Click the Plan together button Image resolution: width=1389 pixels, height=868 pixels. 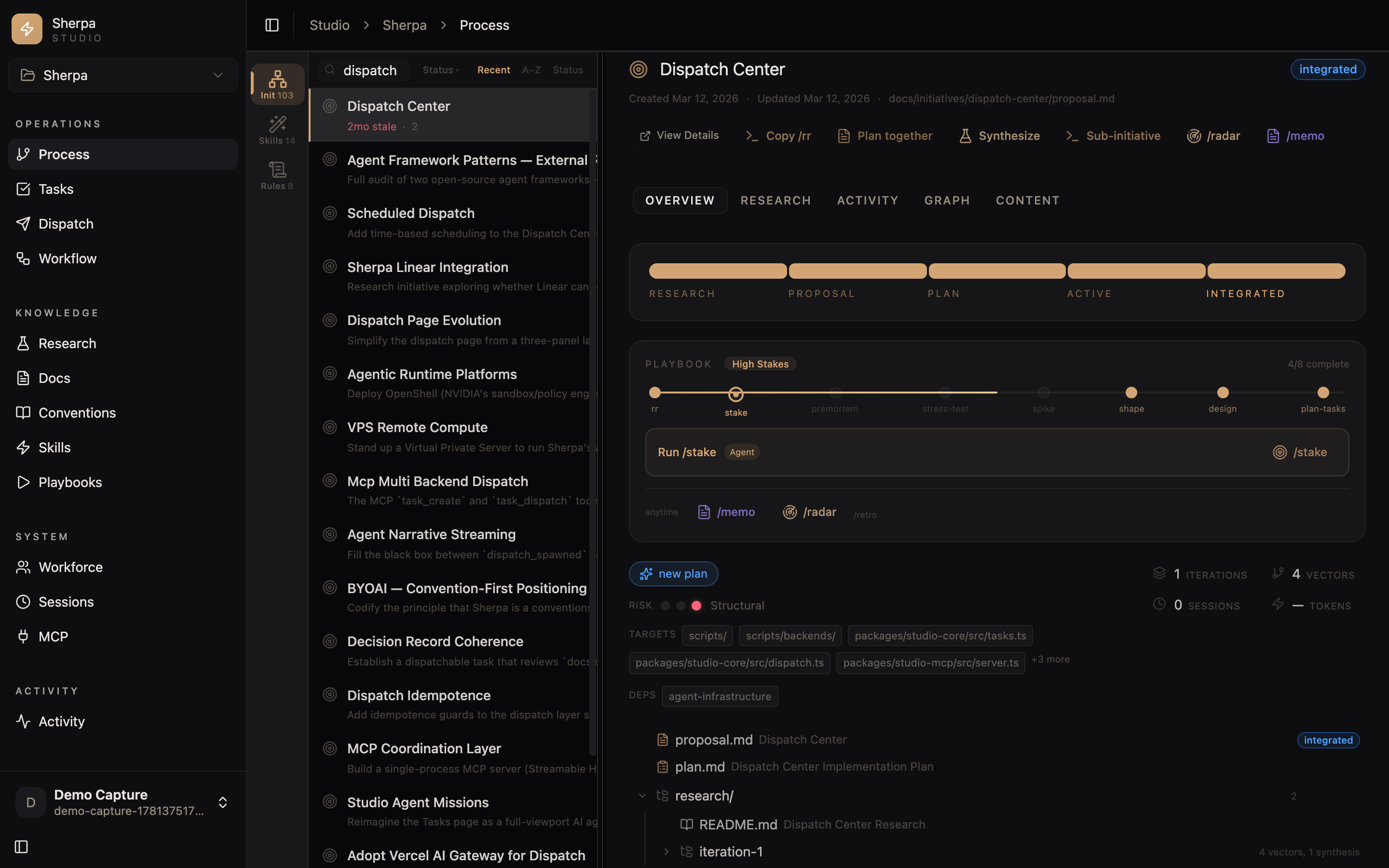click(885, 136)
